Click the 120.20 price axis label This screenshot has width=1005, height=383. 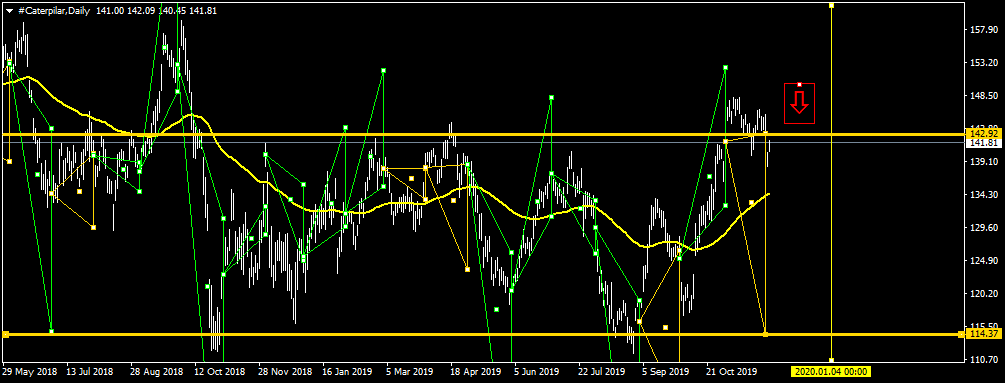coord(985,293)
